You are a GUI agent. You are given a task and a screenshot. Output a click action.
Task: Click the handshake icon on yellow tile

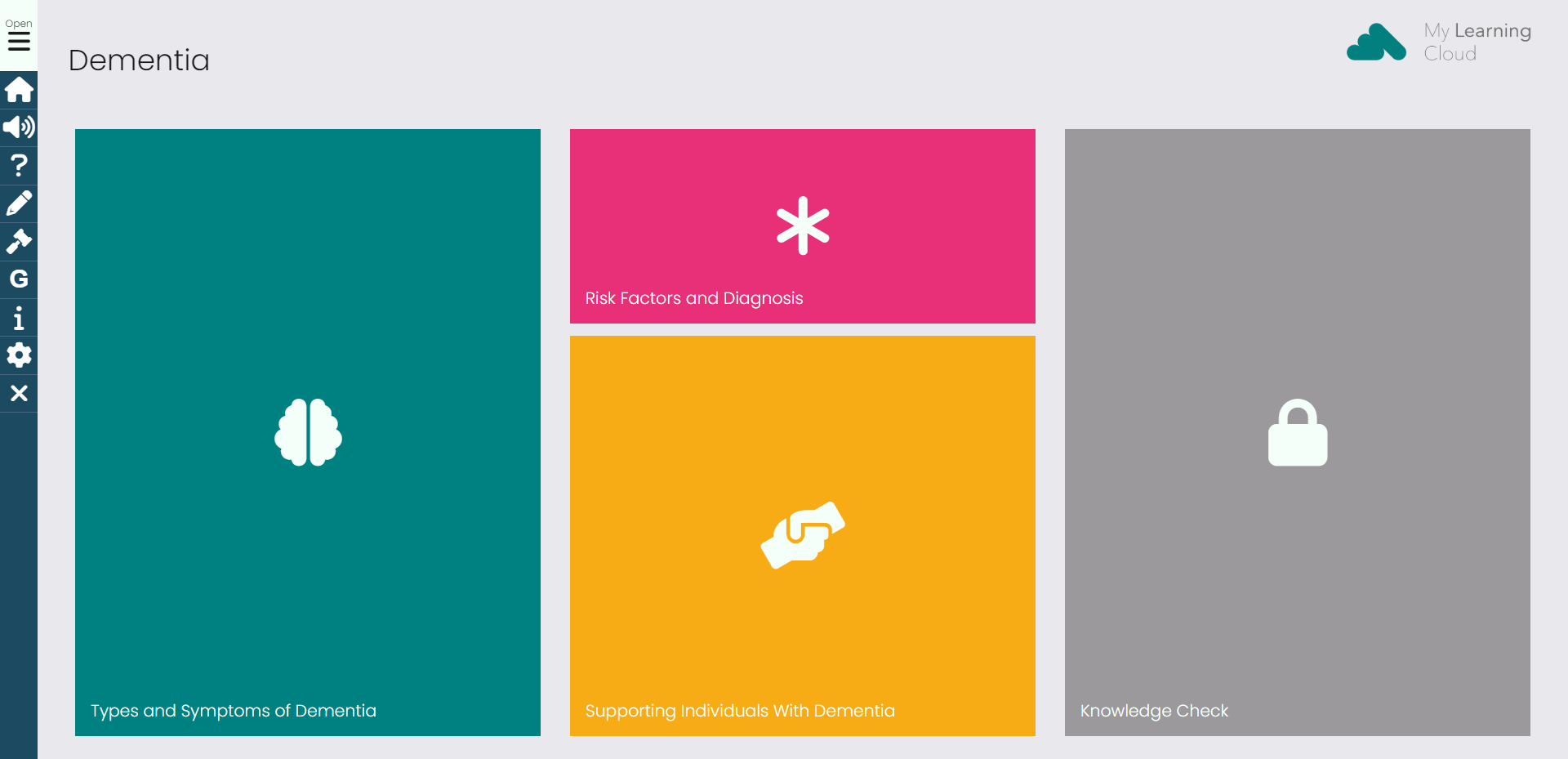pos(803,535)
